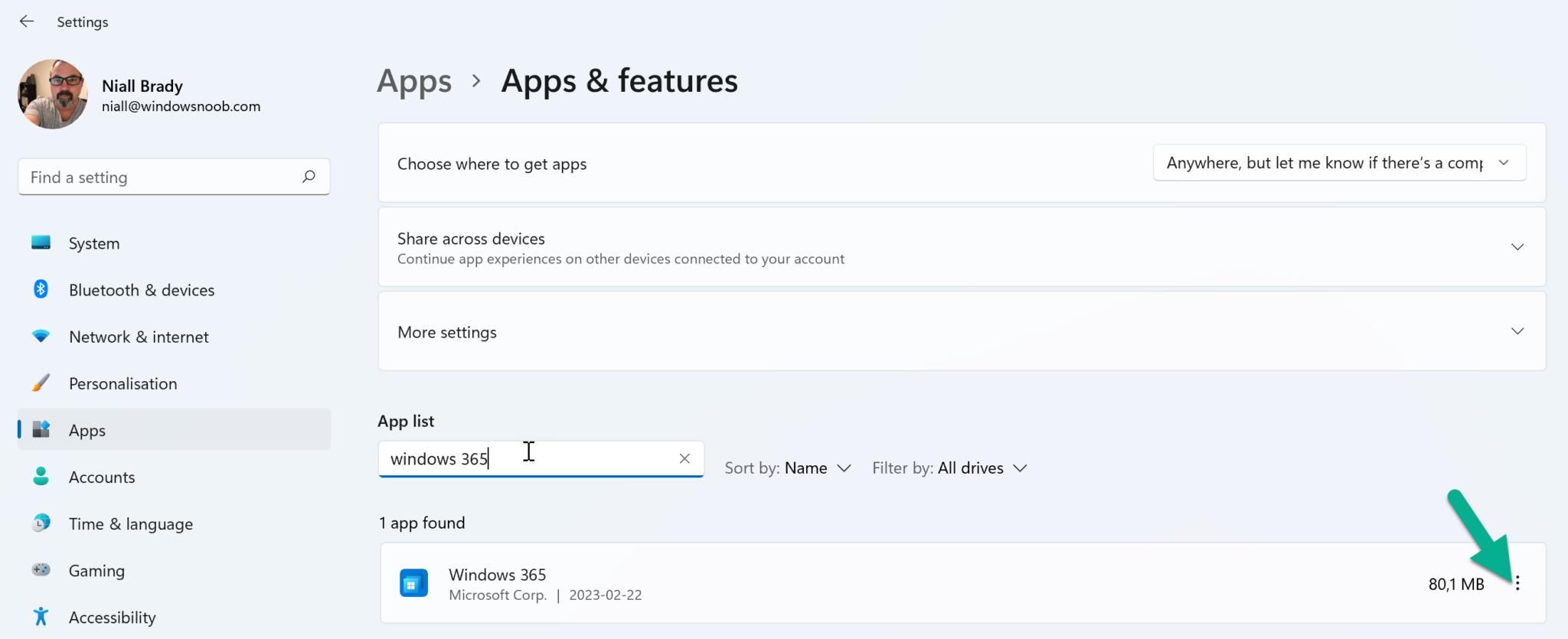The width and height of the screenshot is (1568, 639).
Task: Click the Windows 365 app icon
Action: (414, 583)
